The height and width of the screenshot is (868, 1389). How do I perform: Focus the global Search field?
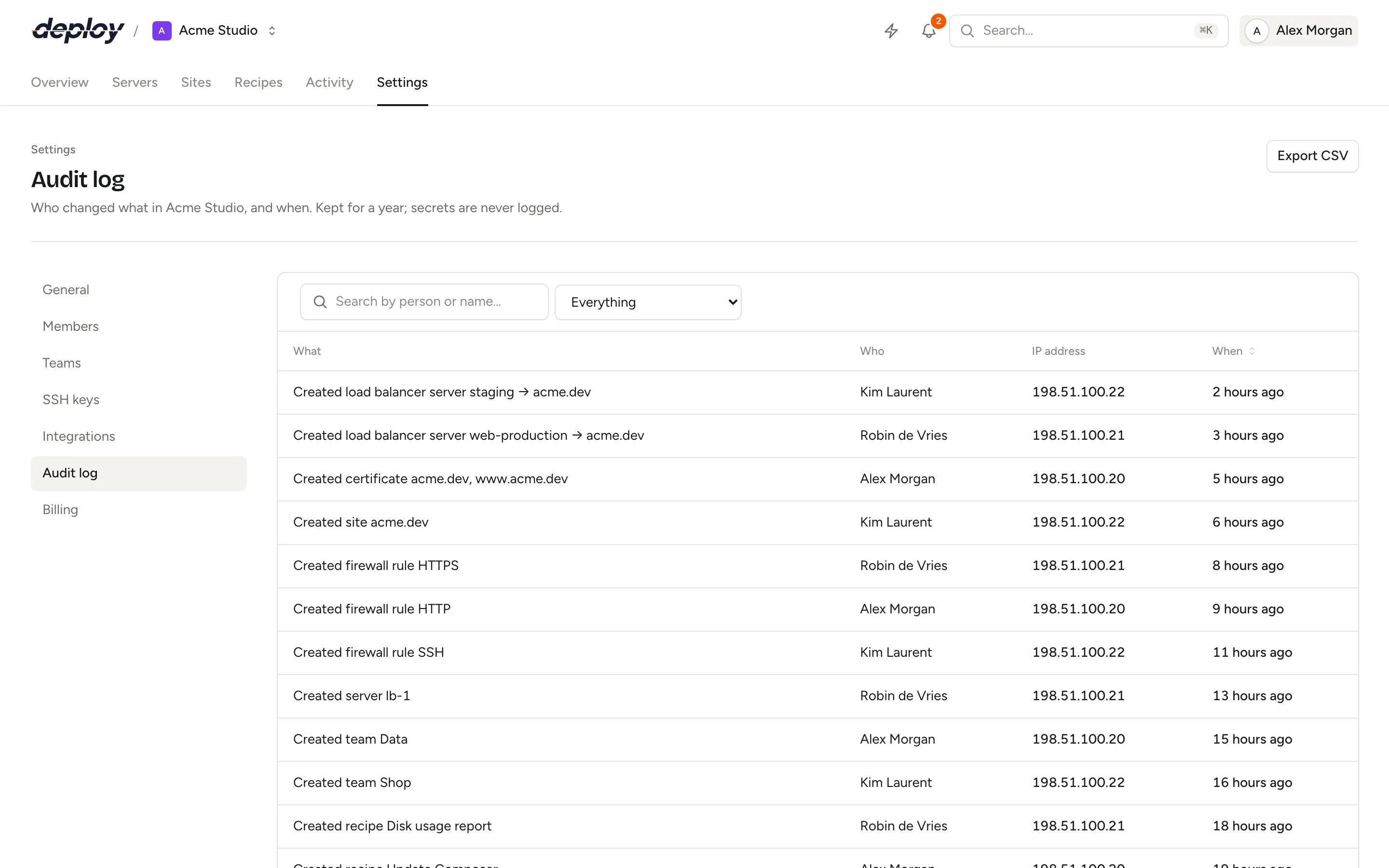tap(1088, 30)
